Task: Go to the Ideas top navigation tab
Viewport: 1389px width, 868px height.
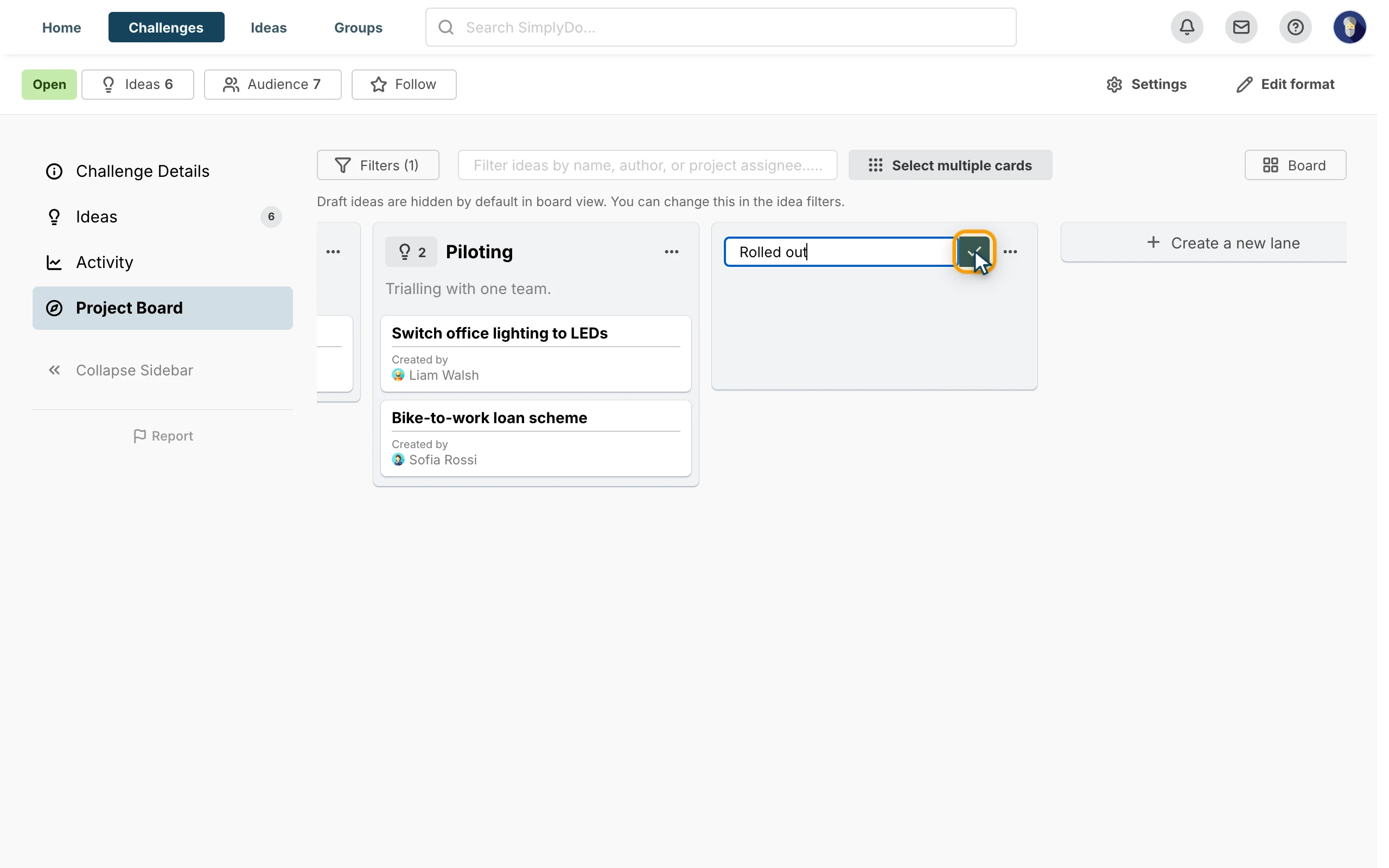Action: (269, 27)
